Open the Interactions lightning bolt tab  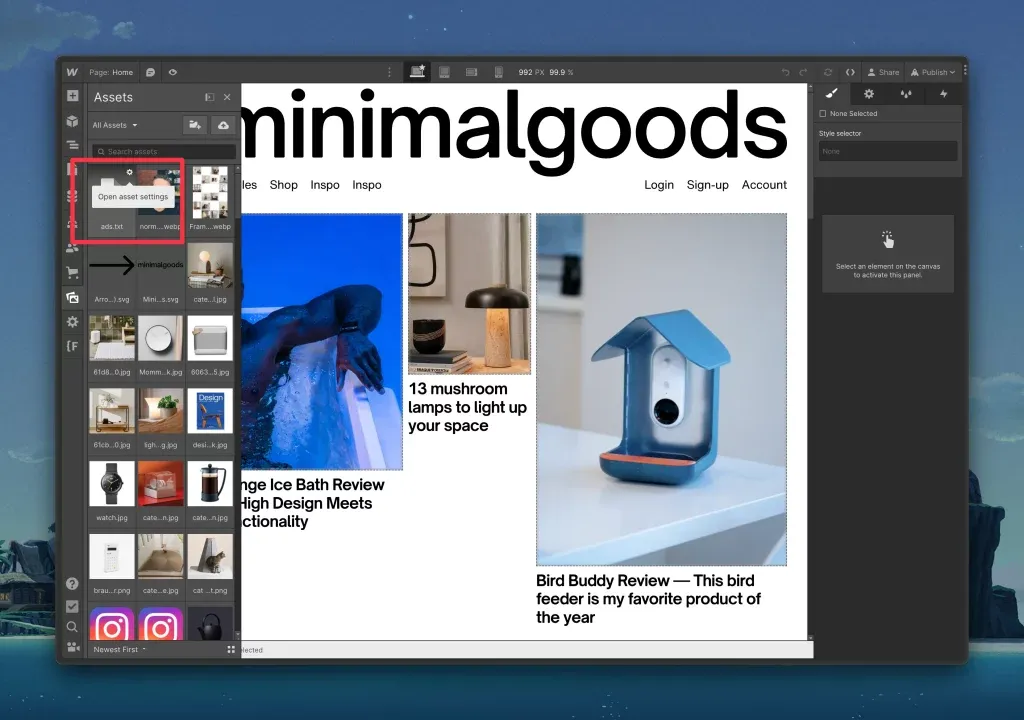pyautogui.click(x=944, y=94)
